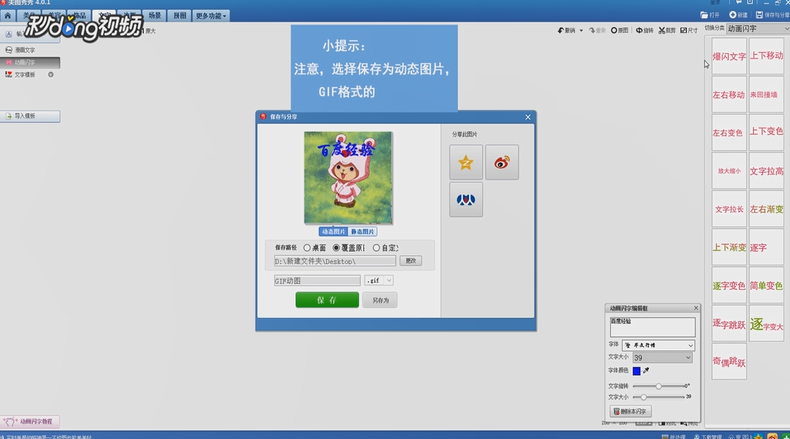
Task: Open the .gif format dropdown
Action: (x=379, y=281)
